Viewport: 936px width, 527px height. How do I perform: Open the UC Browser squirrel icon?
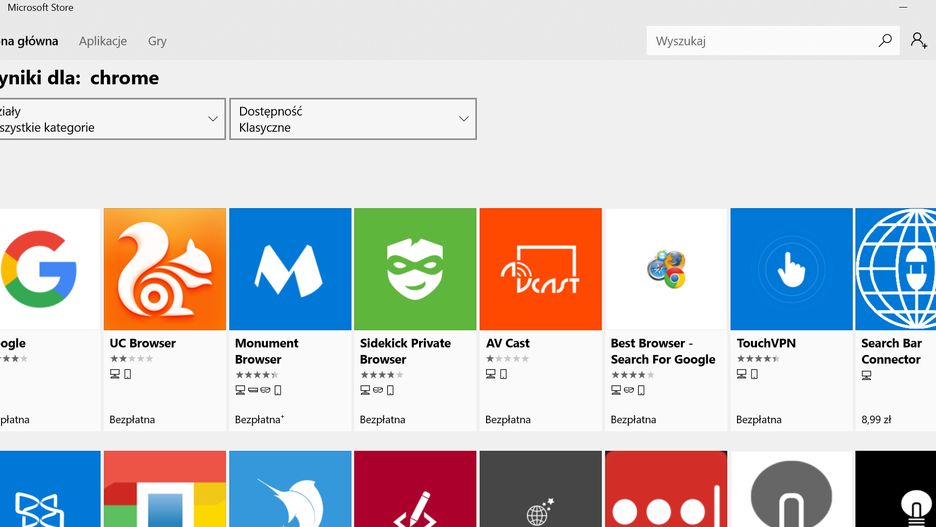[165, 269]
